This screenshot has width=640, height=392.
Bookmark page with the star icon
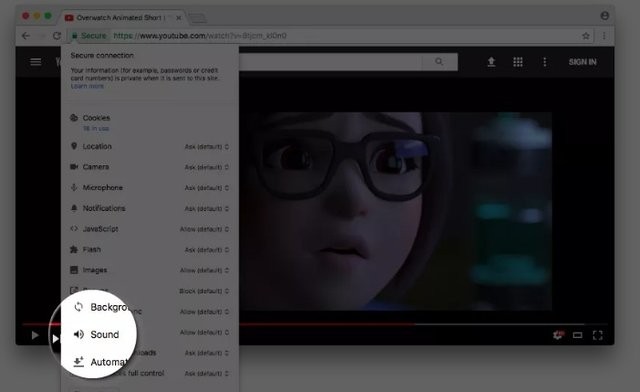pyautogui.click(x=586, y=36)
